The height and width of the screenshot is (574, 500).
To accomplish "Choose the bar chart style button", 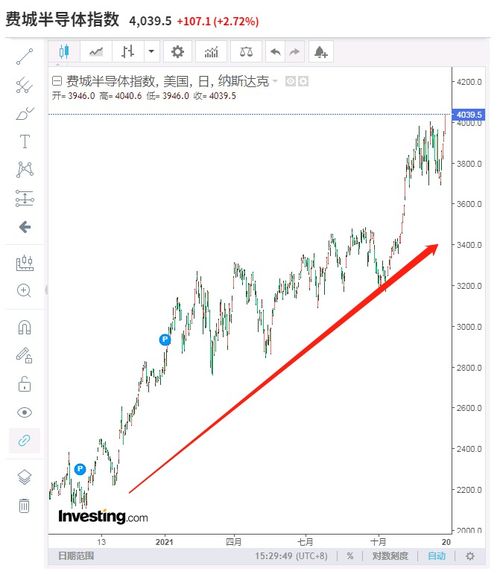I will (128, 52).
